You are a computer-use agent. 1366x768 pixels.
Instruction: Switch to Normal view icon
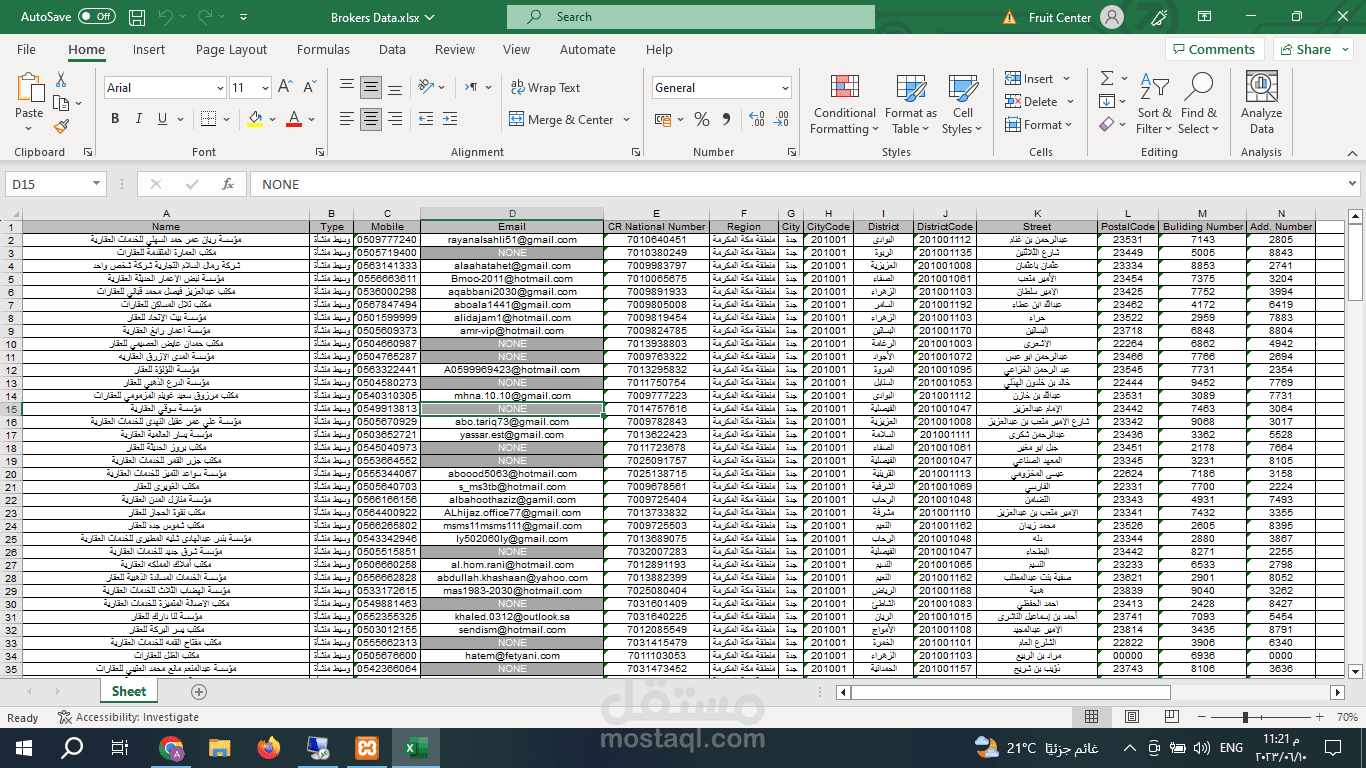[1091, 717]
